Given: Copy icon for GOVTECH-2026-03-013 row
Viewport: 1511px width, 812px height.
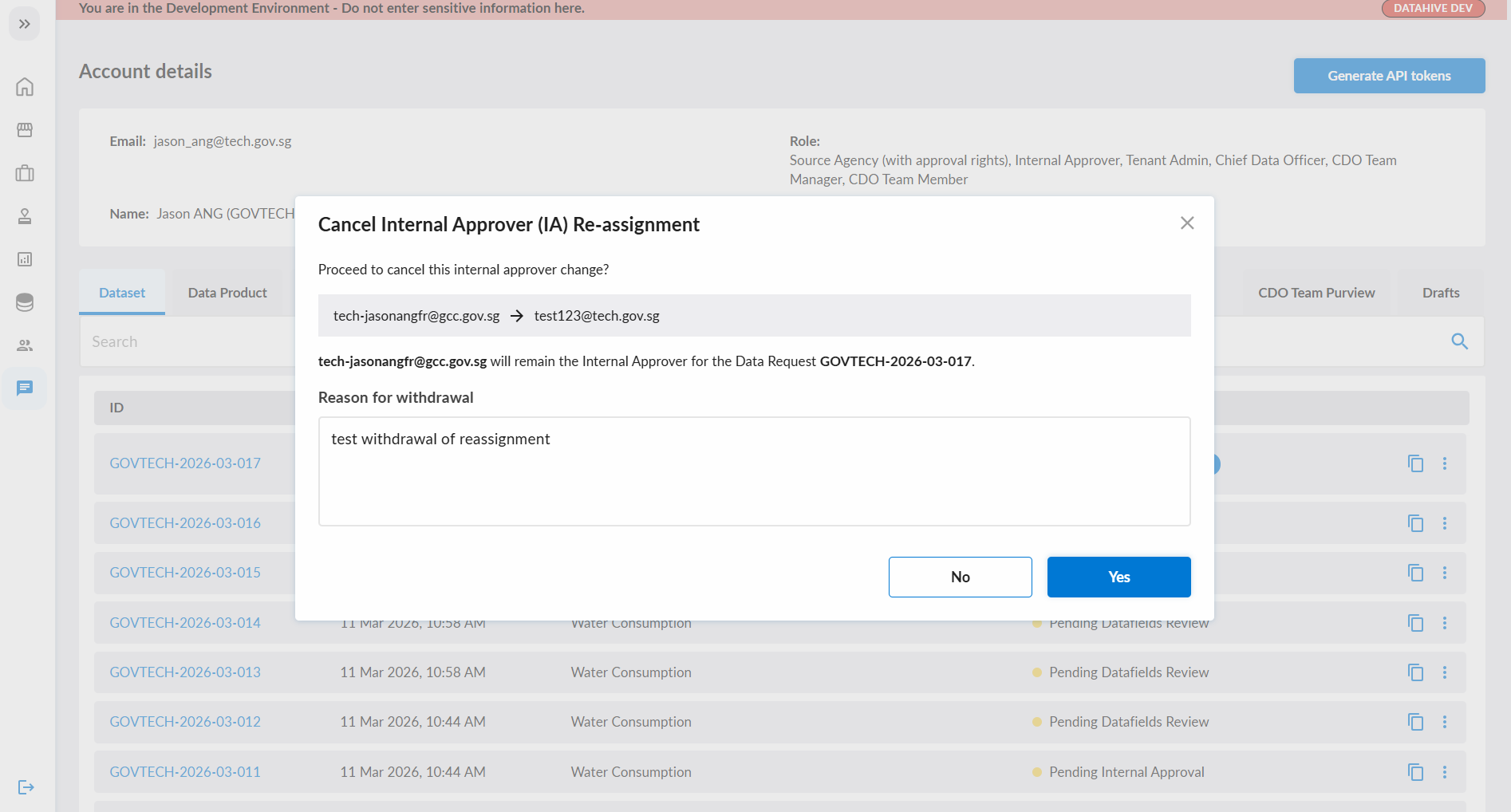Looking at the screenshot, I should click(x=1415, y=672).
